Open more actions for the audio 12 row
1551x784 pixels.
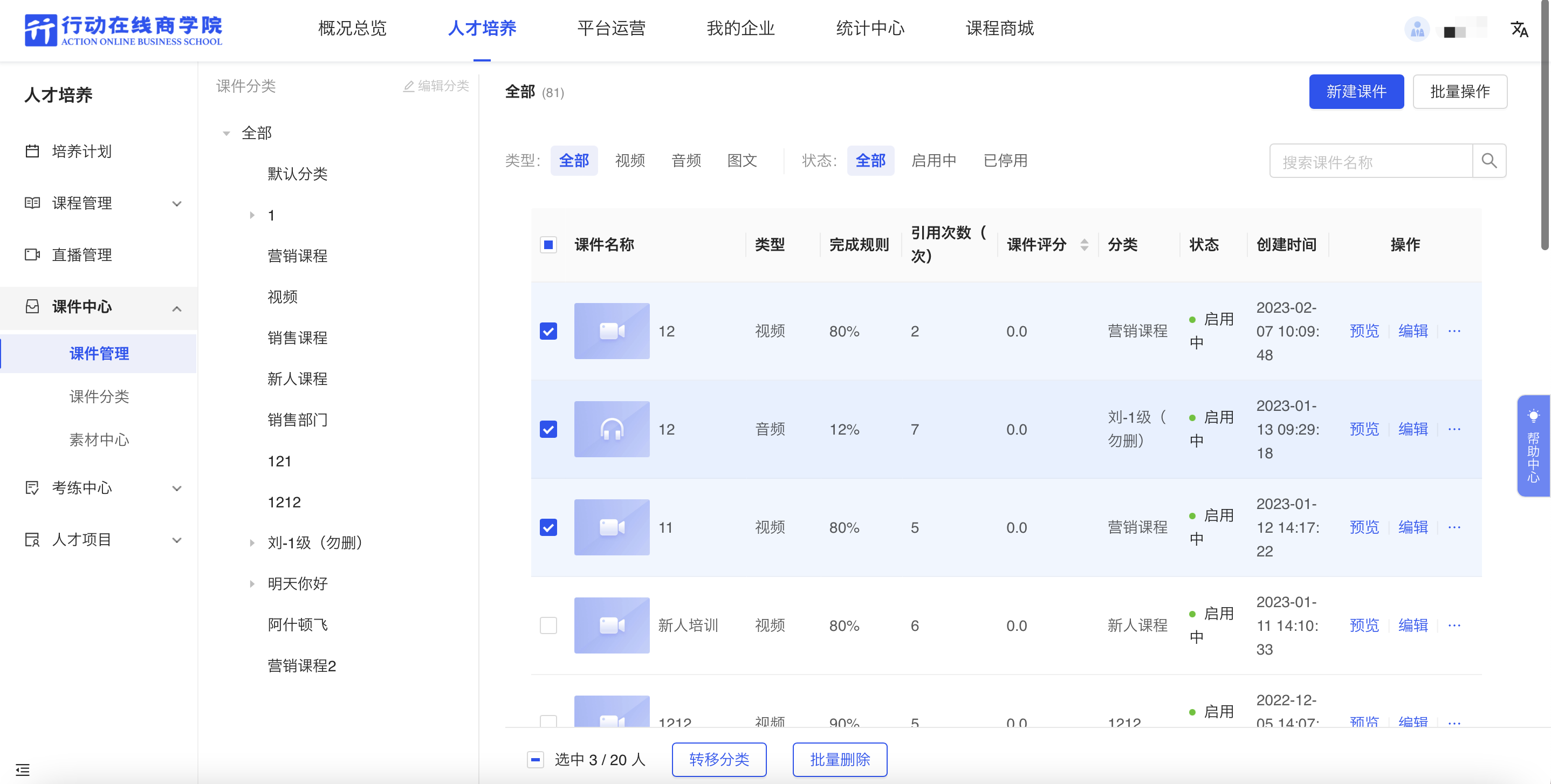[1454, 429]
